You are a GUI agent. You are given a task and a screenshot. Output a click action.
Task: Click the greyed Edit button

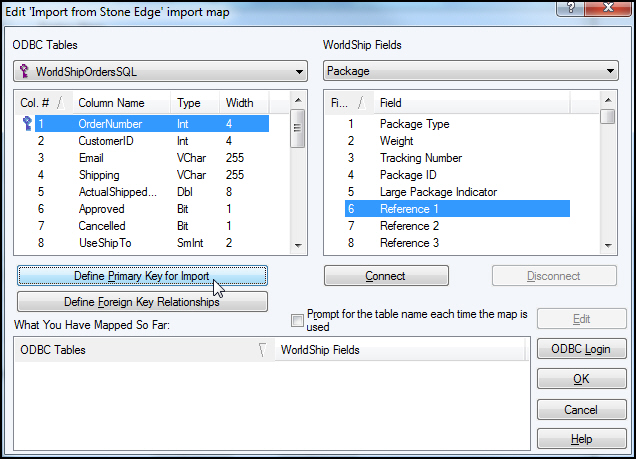(x=582, y=319)
